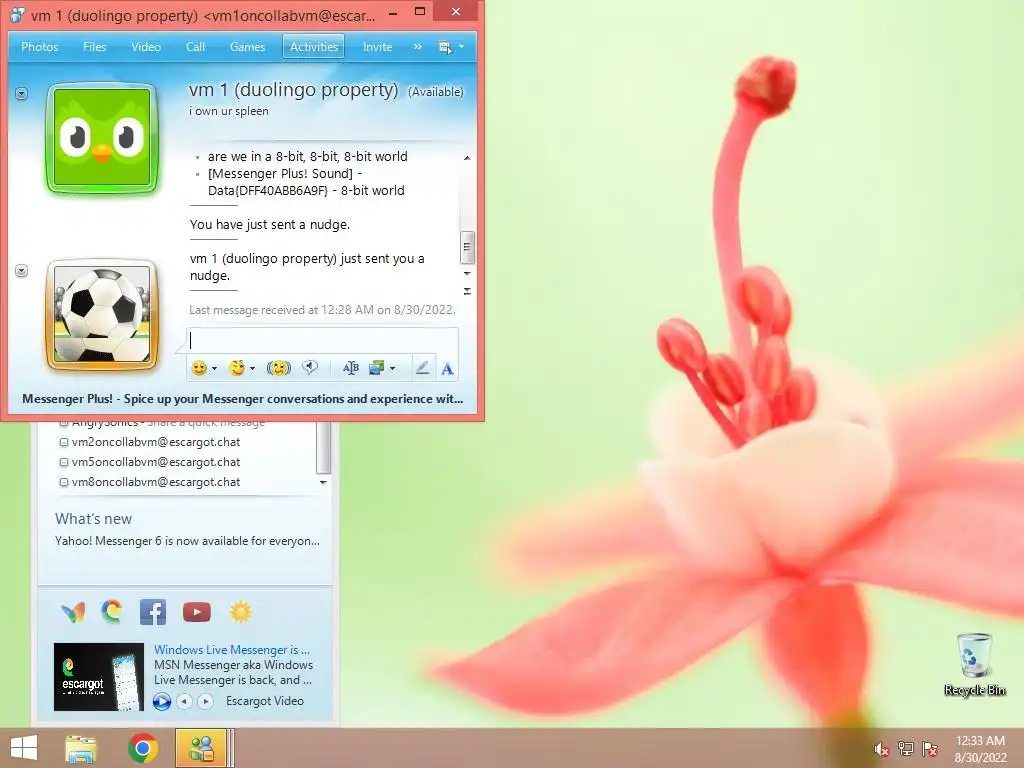Open the Photos tab

[40, 47]
